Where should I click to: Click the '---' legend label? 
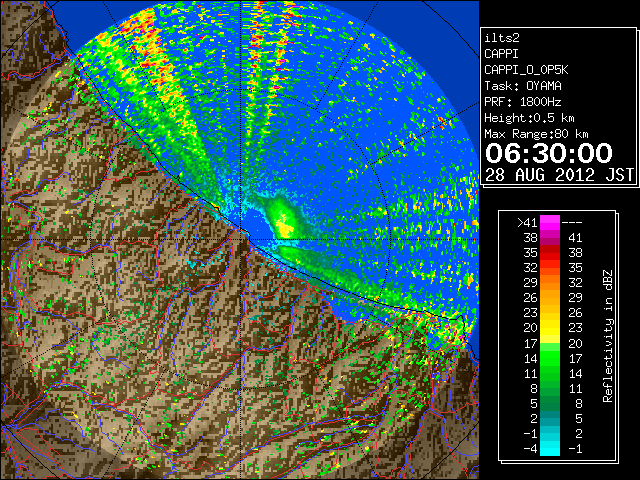[572, 223]
